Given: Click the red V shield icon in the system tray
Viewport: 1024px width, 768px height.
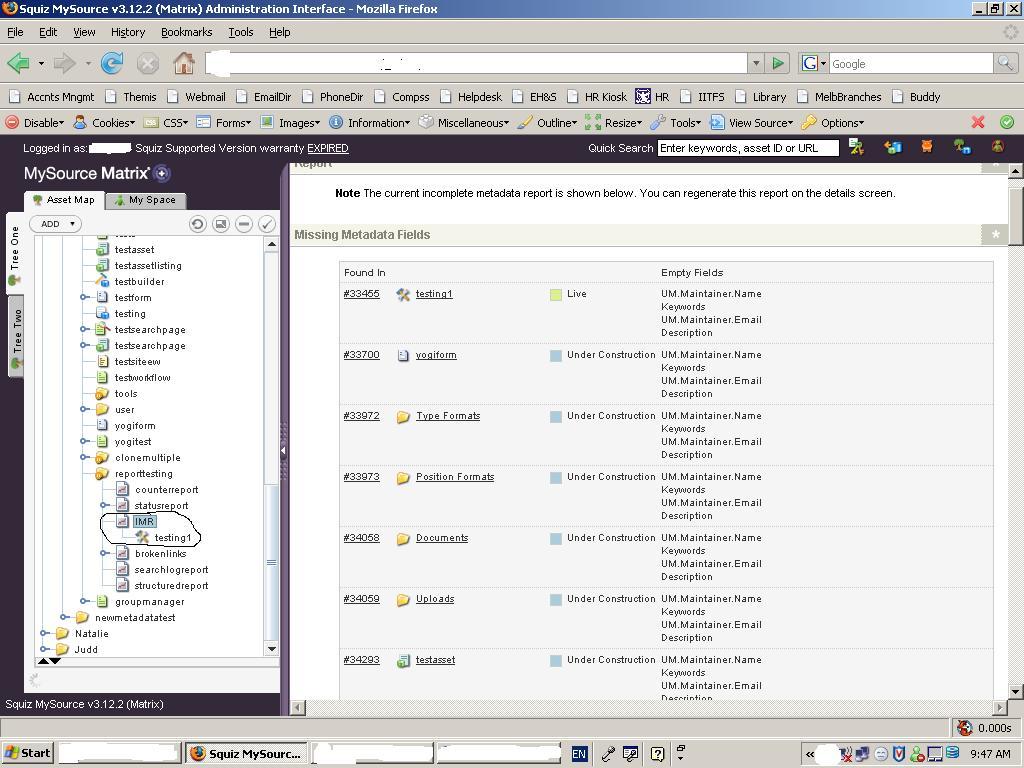Looking at the screenshot, I should coord(899,754).
